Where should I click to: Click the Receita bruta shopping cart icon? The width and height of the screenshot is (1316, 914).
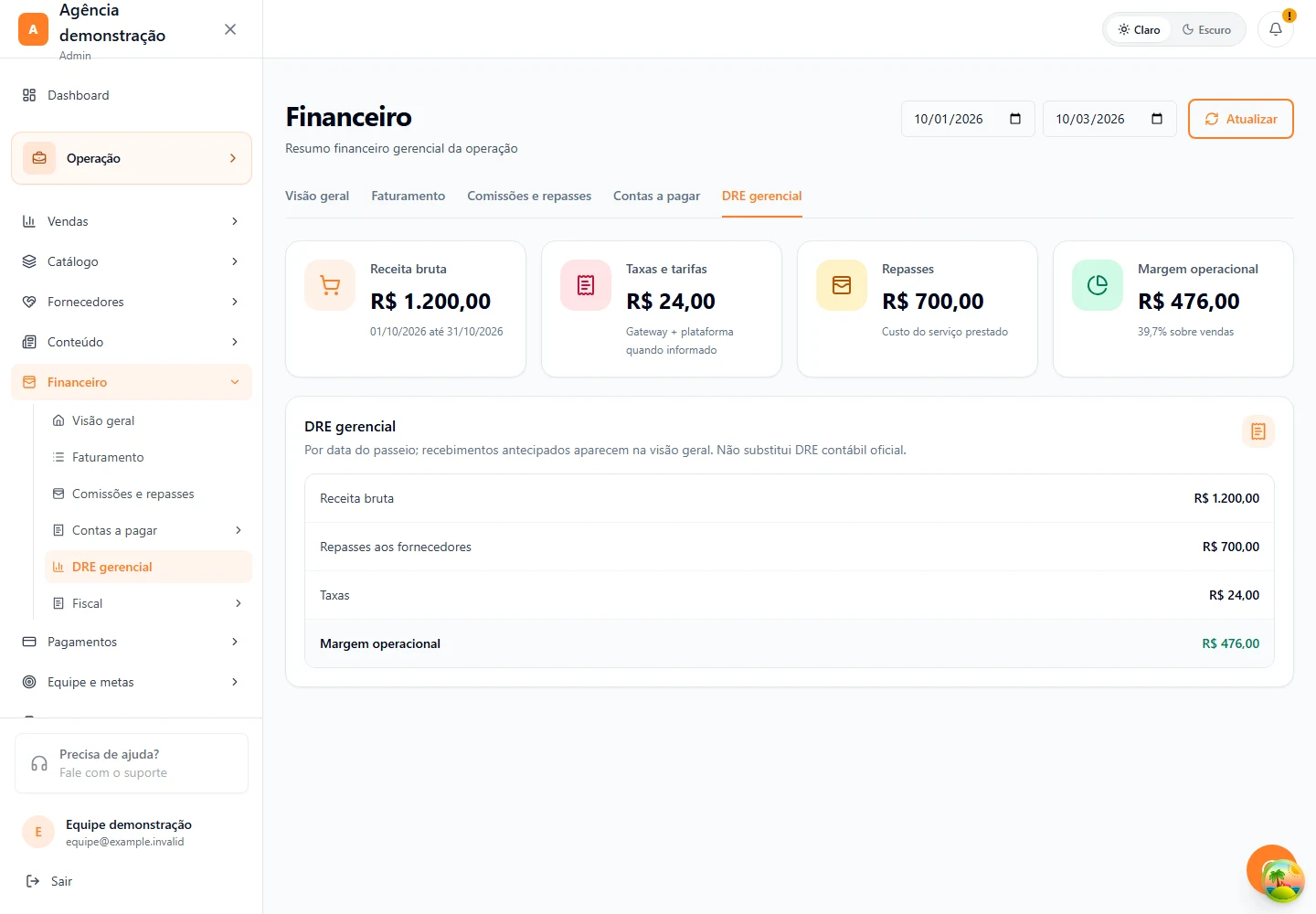[330, 285]
